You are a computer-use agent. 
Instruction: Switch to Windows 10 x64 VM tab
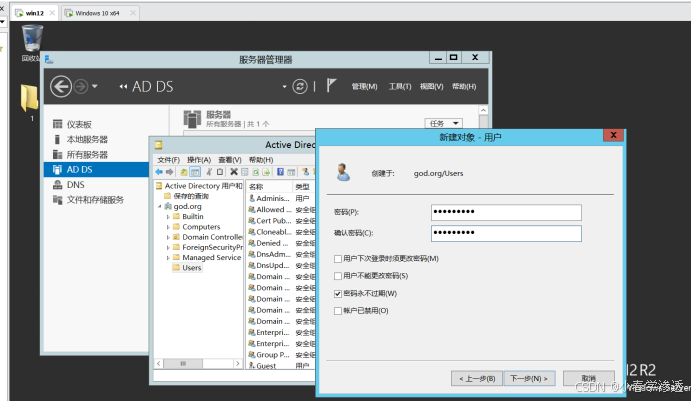pyautogui.click(x=100, y=13)
